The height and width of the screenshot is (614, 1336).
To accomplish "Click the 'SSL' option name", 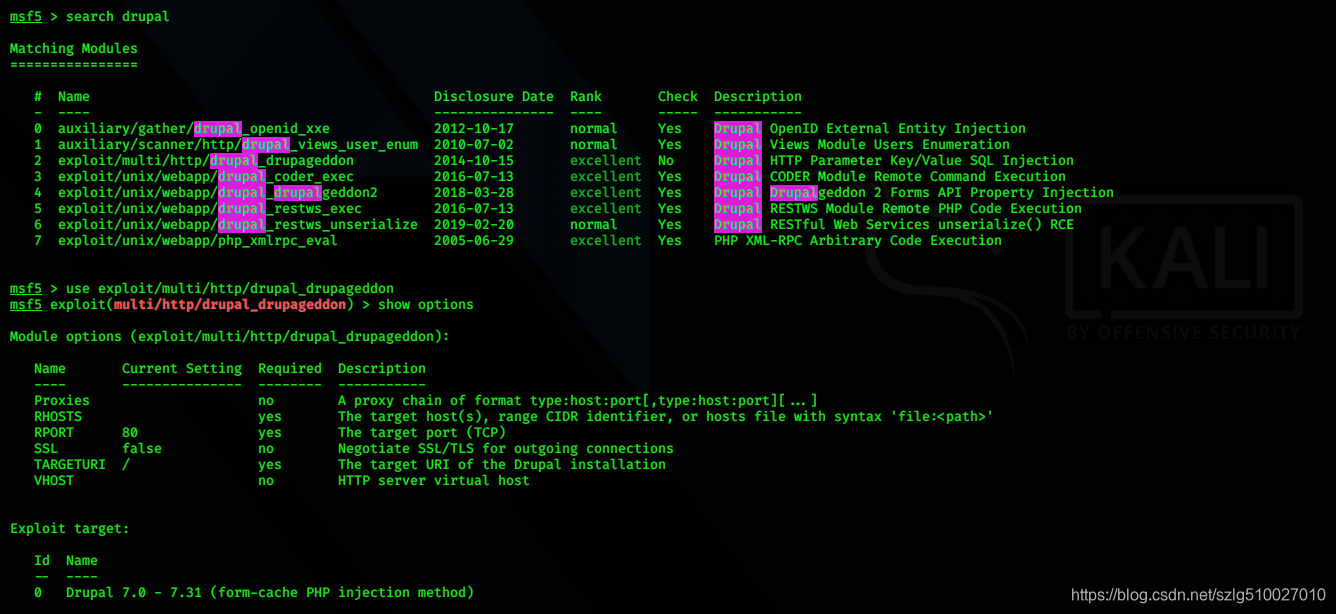I will click(x=46, y=449).
